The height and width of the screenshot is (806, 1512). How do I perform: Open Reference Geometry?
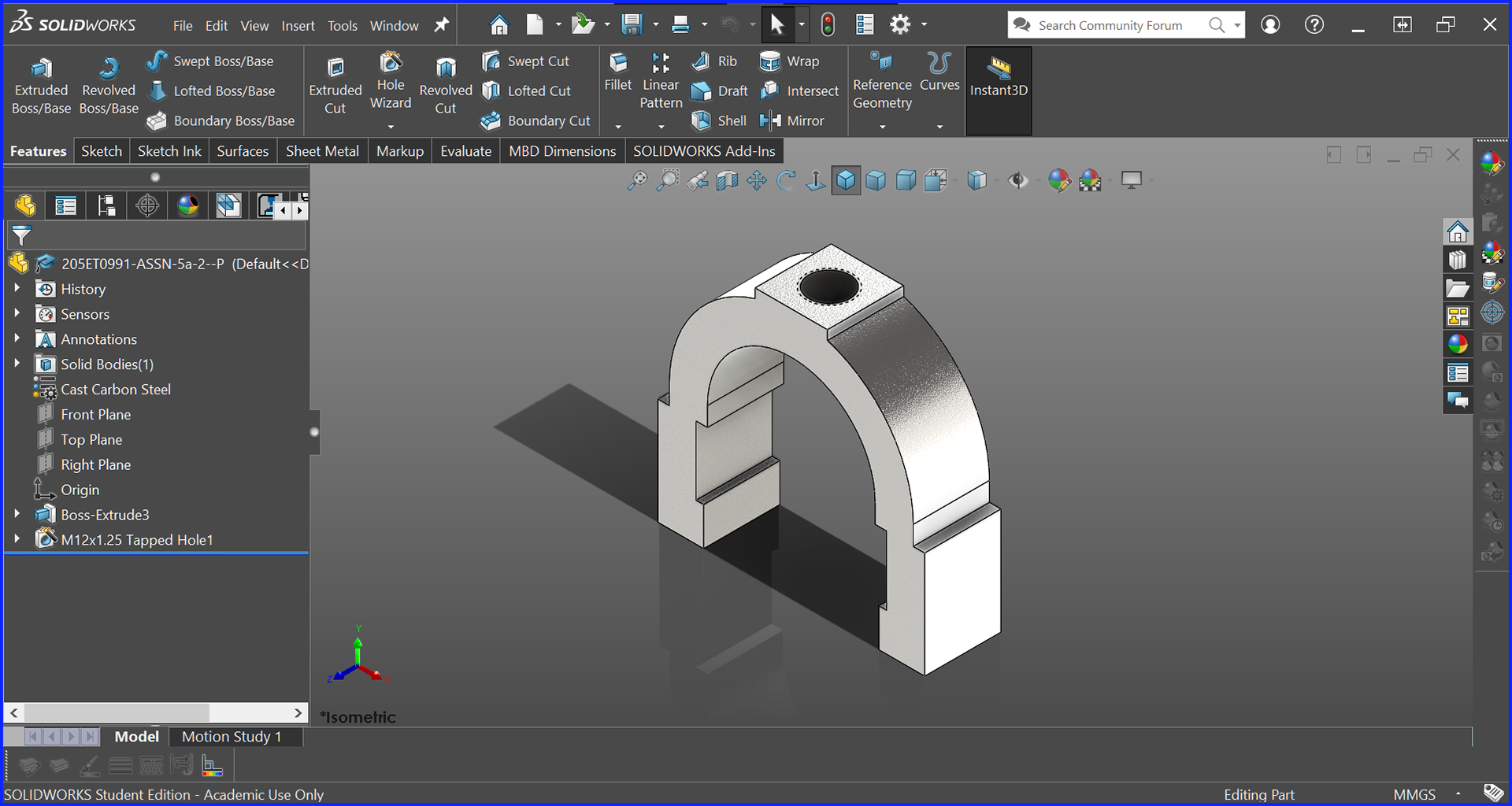pyautogui.click(x=882, y=81)
